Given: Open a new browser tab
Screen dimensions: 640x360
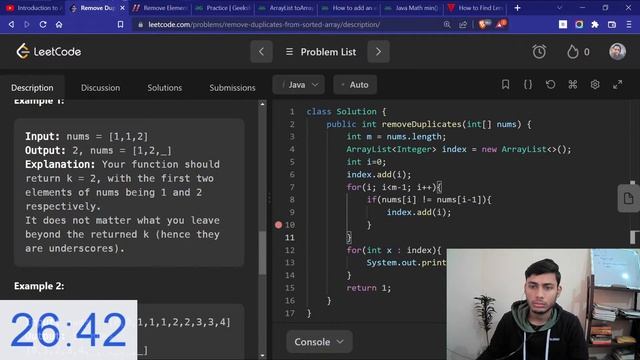Looking at the screenshot, I should pos(517,8).
